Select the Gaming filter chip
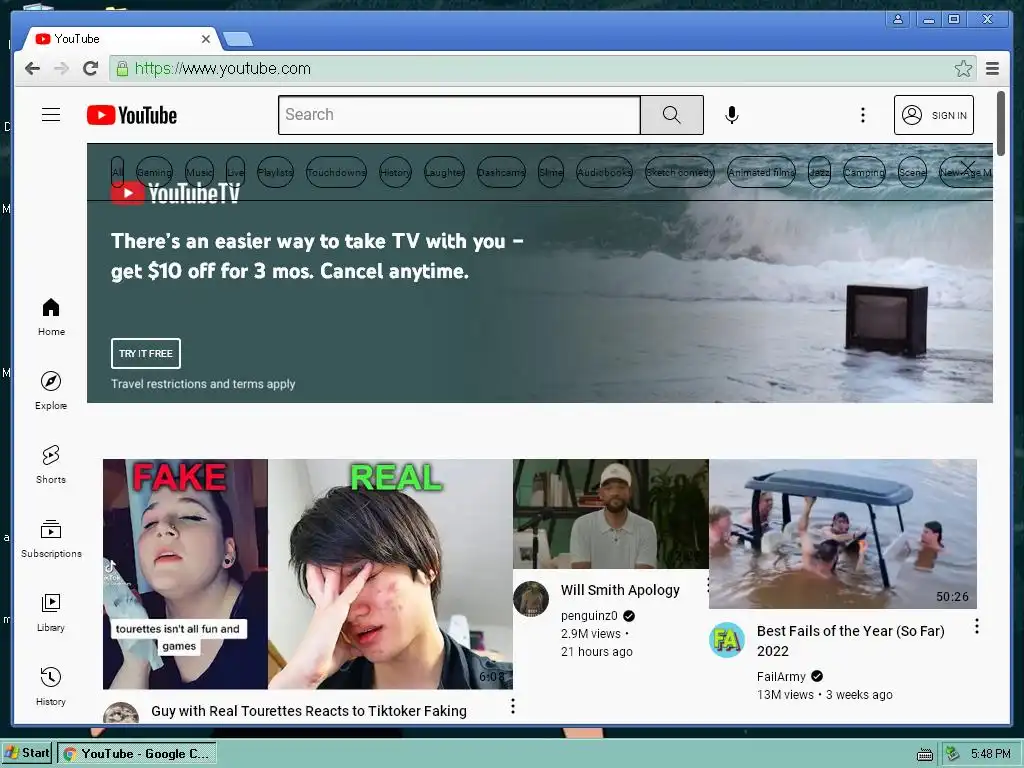Image resolution: width=1024 pixels, height=768 pixels. 154,172
